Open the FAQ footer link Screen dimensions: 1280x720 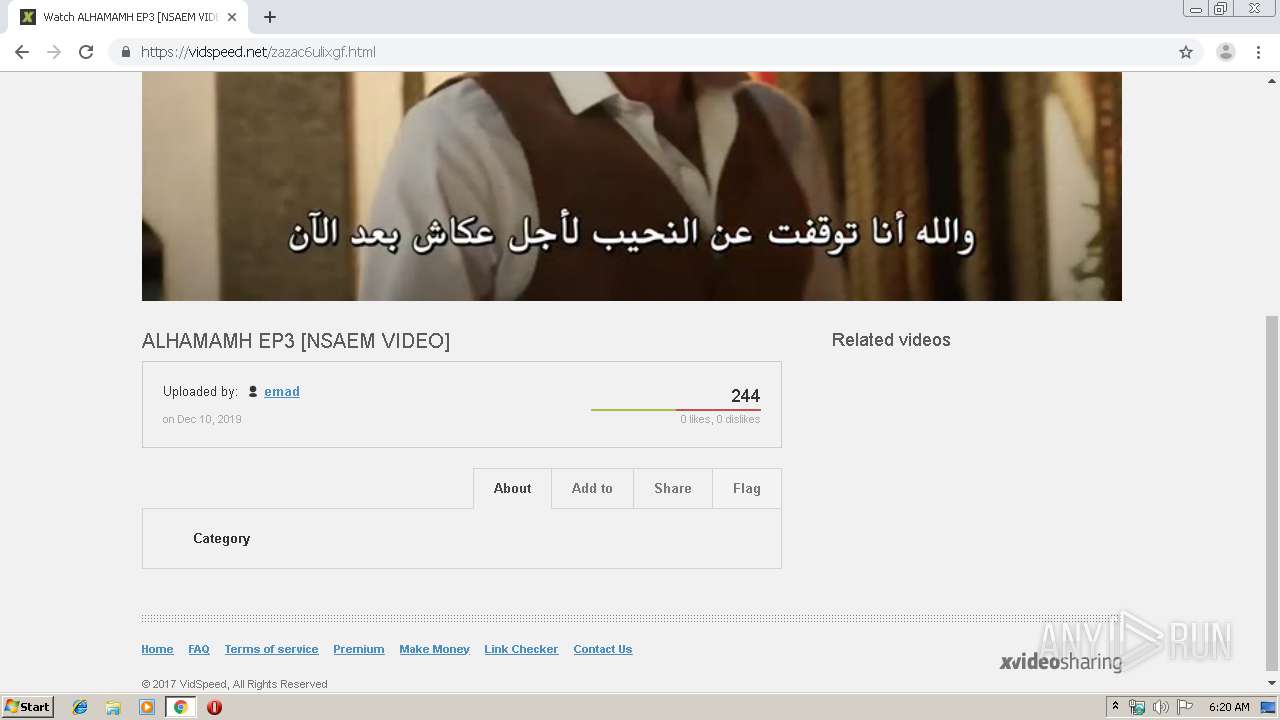pos(199,649)
